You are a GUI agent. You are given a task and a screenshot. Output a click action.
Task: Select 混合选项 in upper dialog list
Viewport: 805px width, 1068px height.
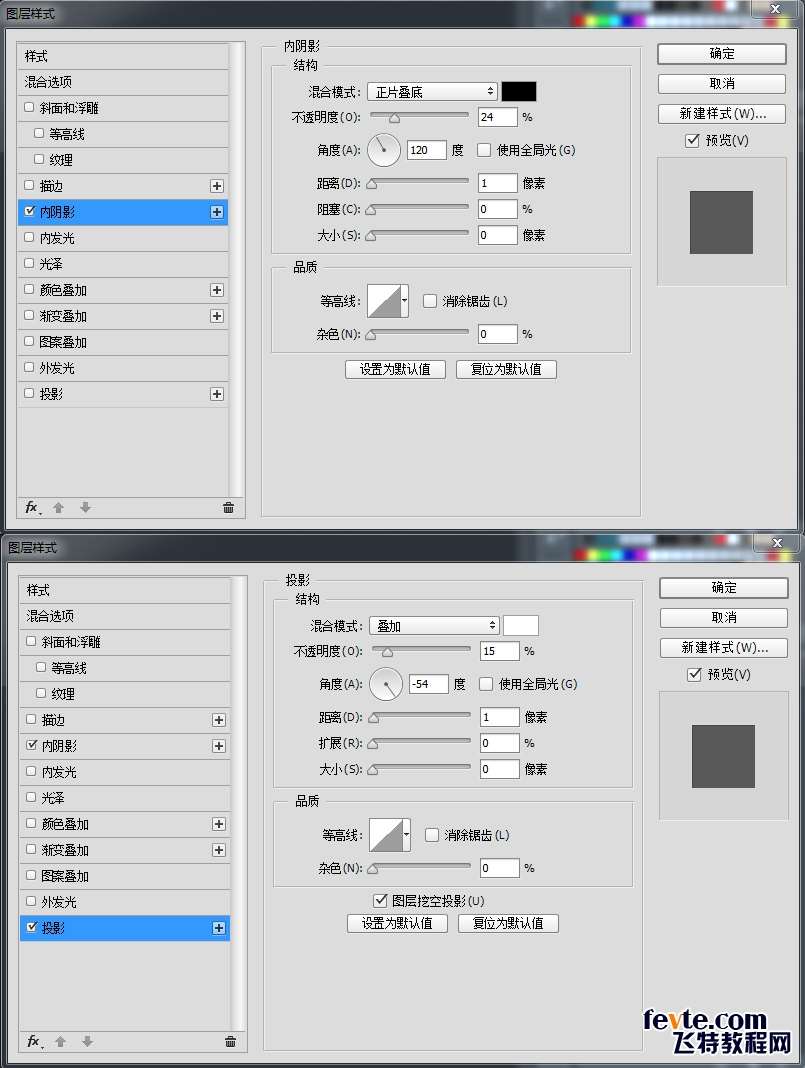coord(123,82)
